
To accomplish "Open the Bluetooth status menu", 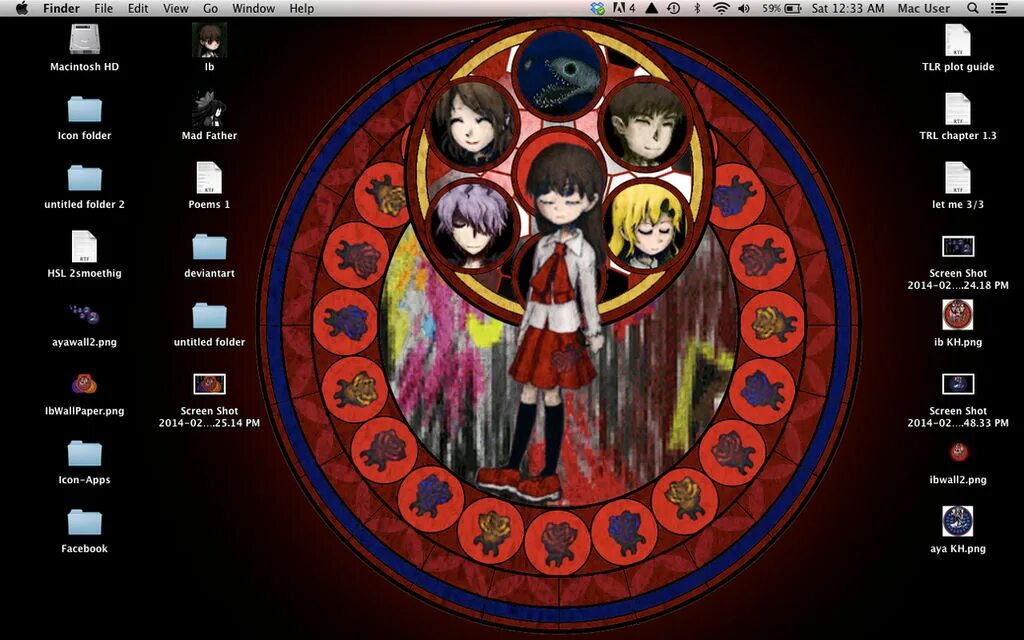I will pyautogui.click(x=697, y=8).
